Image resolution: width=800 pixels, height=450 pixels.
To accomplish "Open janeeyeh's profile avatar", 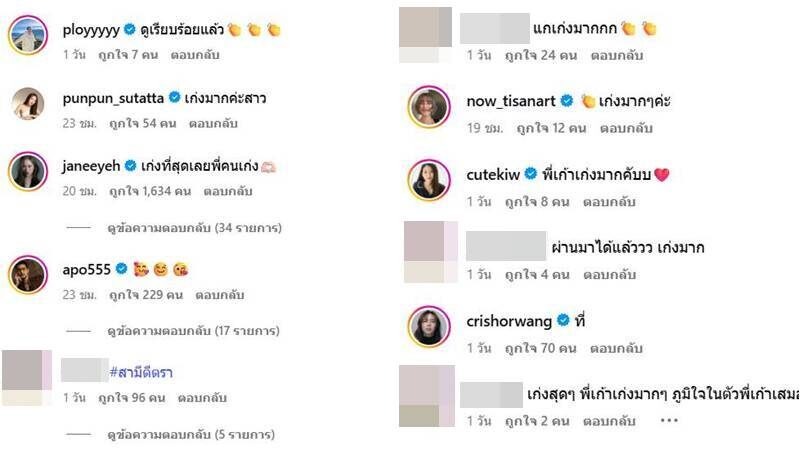I will point(28,171).
